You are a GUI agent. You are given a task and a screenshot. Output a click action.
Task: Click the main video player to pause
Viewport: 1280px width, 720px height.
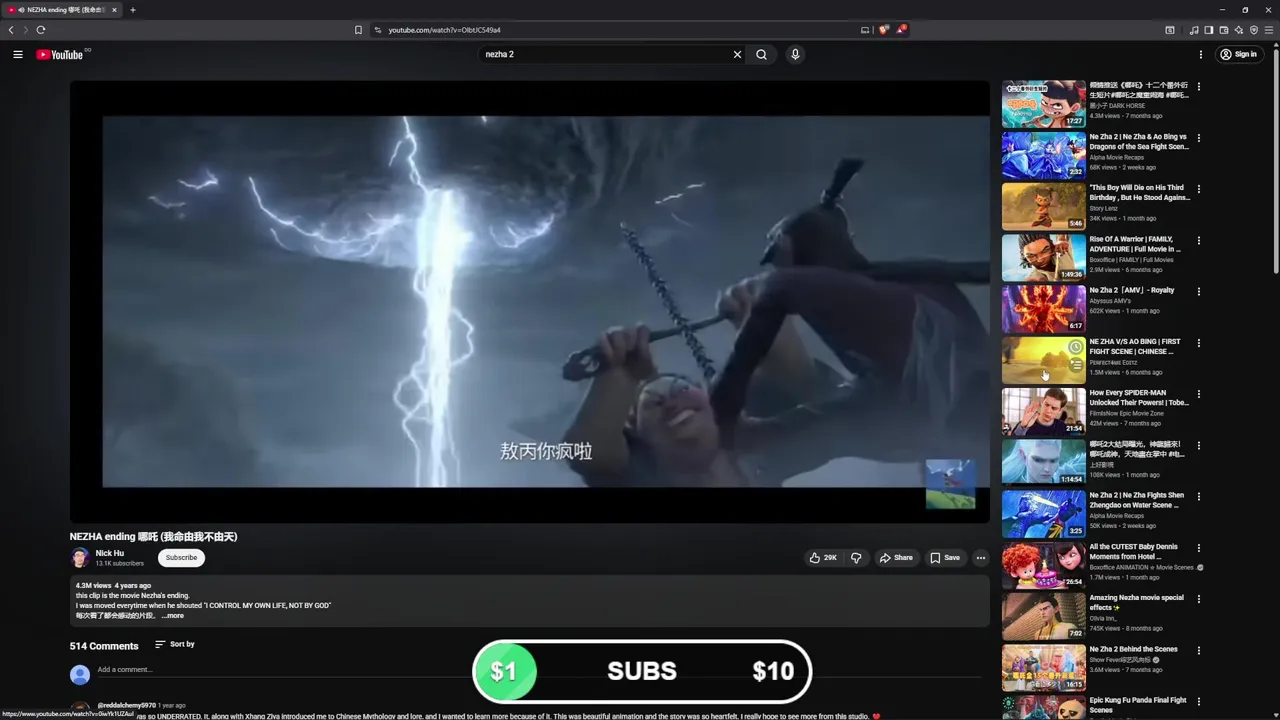point(530,301)
